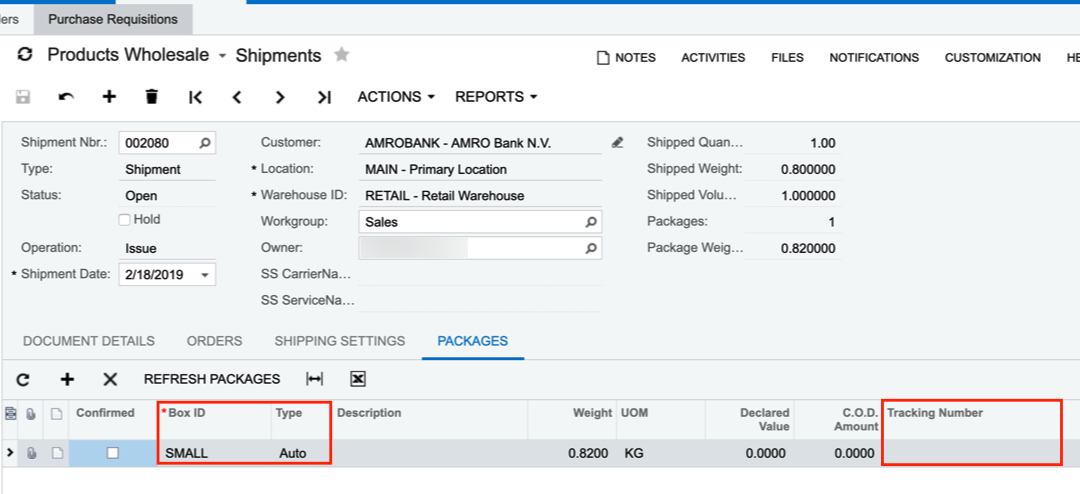Export packages grid to Excel
The image size is (1080, 494).
coord(358,379)
